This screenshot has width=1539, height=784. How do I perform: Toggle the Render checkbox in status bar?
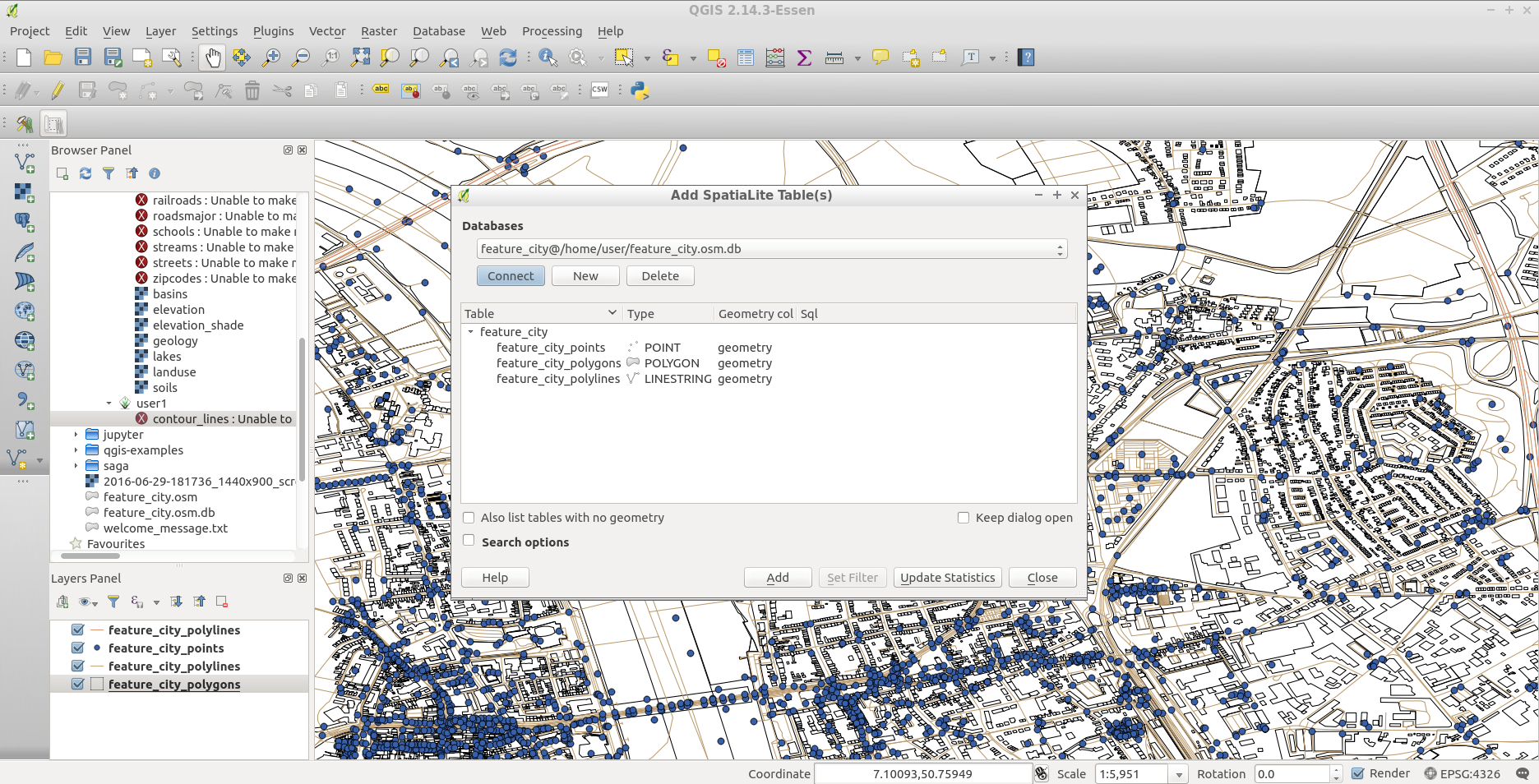(1358, 773)
